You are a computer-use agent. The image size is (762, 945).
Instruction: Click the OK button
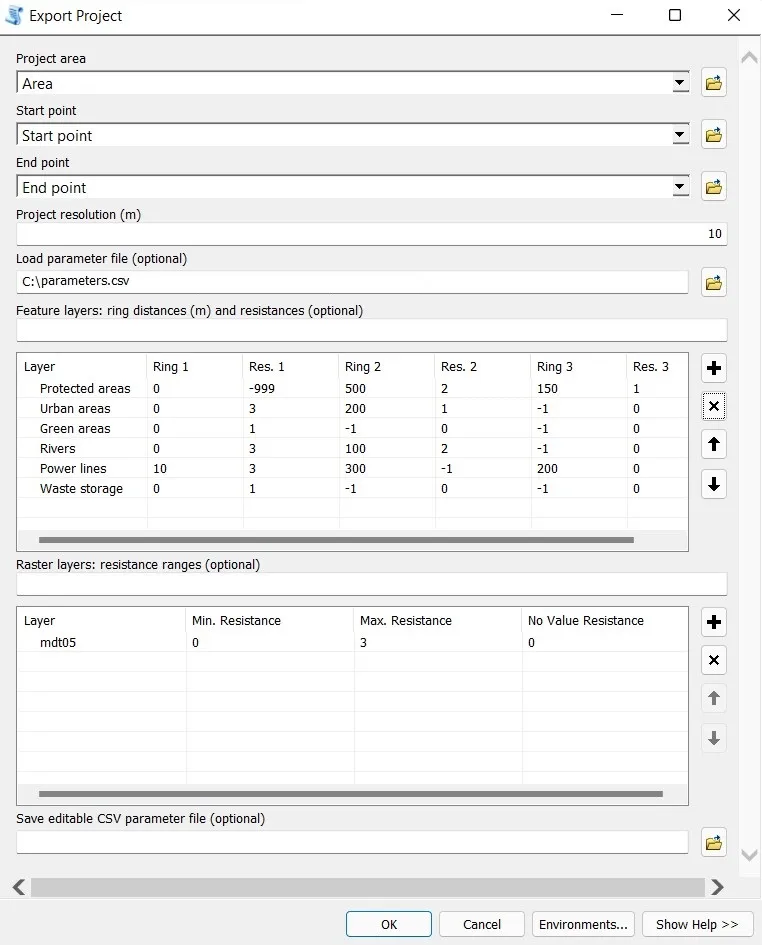[x=388, y=924]
